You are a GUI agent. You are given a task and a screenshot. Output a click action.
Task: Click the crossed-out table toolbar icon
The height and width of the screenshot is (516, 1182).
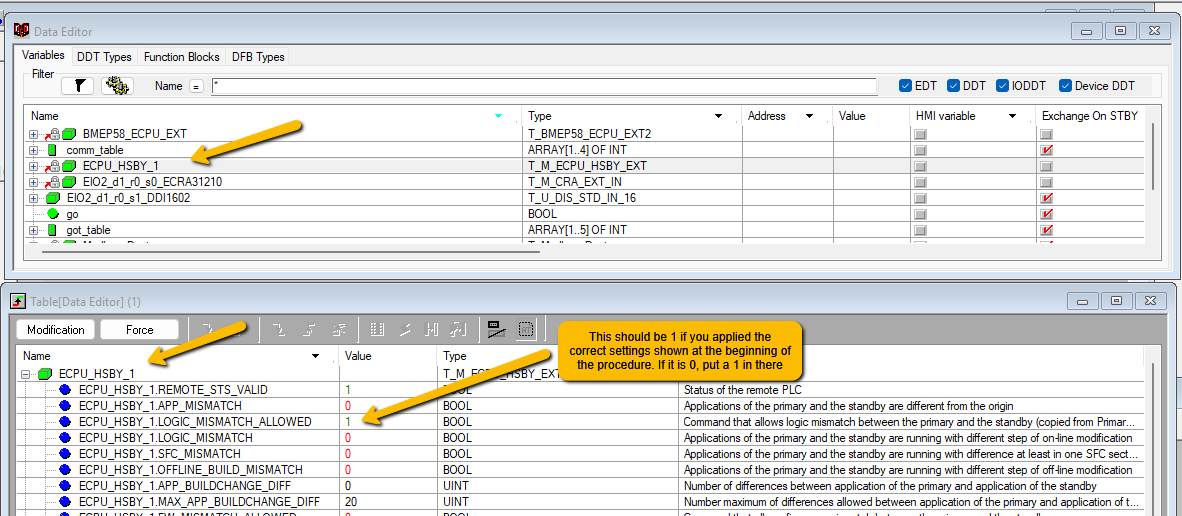click(x=495, y=329)
